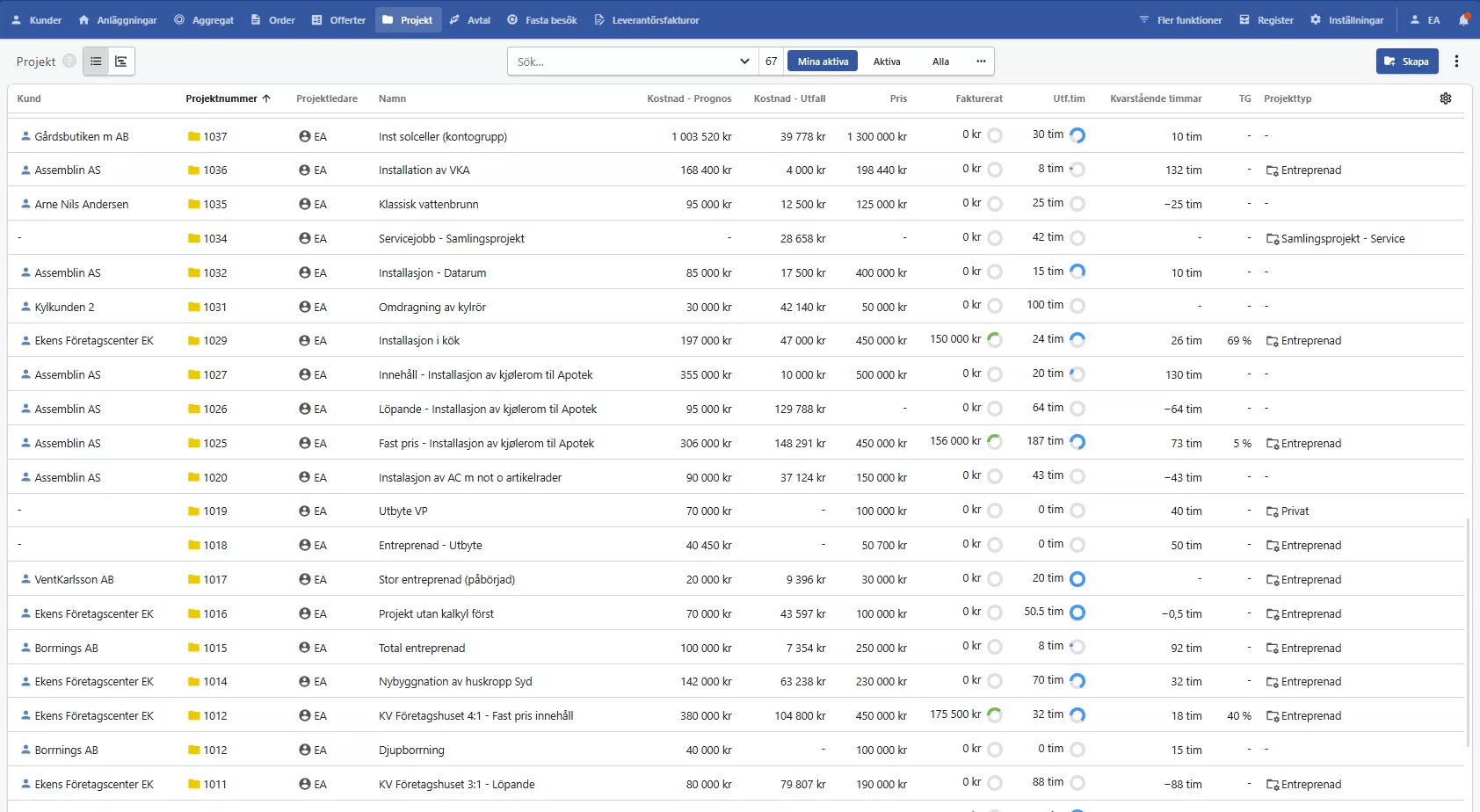
Task: Open customer Gårdsbutiken m AB
Action: click(81, 137)
